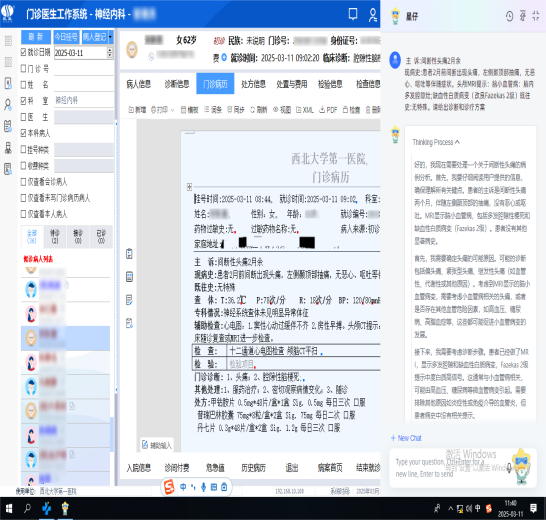
Task: Click the clipboard sidebar icon
Action: [8, 126]
